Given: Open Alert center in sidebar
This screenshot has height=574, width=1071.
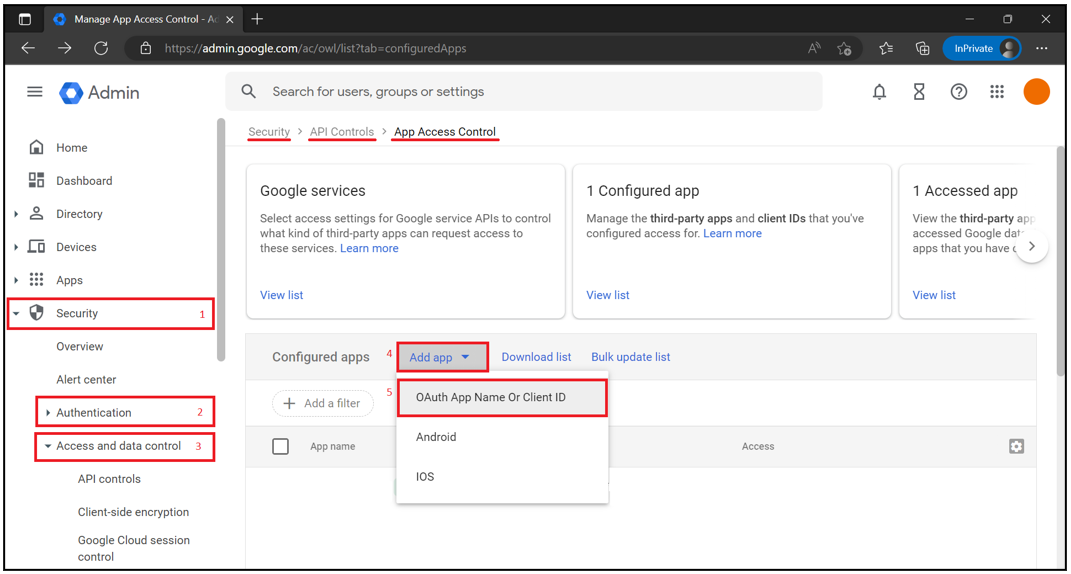Looking at the screenshot, I should coord(86,379).
